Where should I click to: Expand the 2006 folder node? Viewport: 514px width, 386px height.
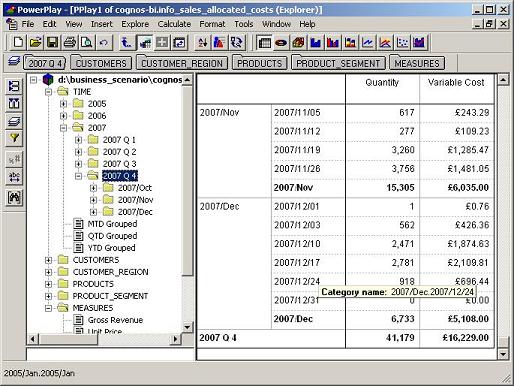63,116
